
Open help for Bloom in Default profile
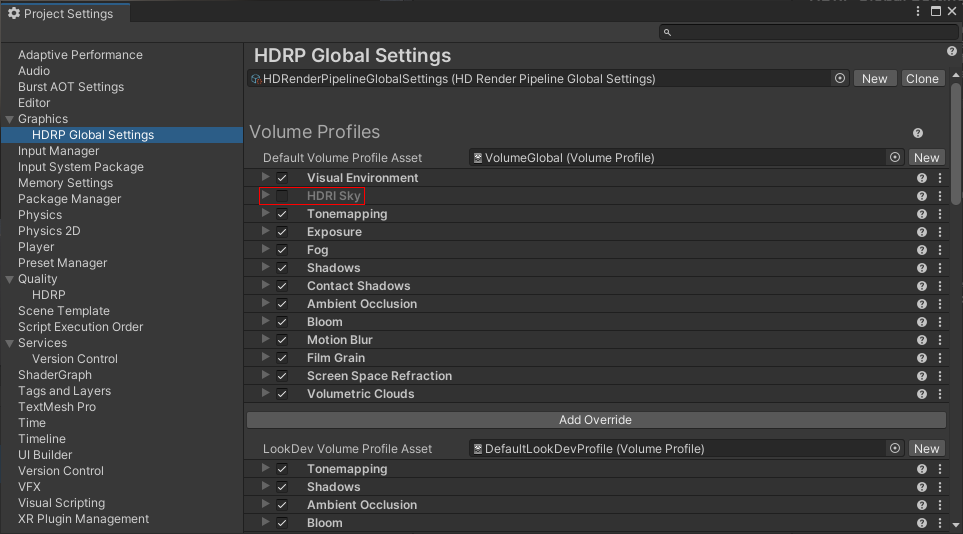point(922,322)
